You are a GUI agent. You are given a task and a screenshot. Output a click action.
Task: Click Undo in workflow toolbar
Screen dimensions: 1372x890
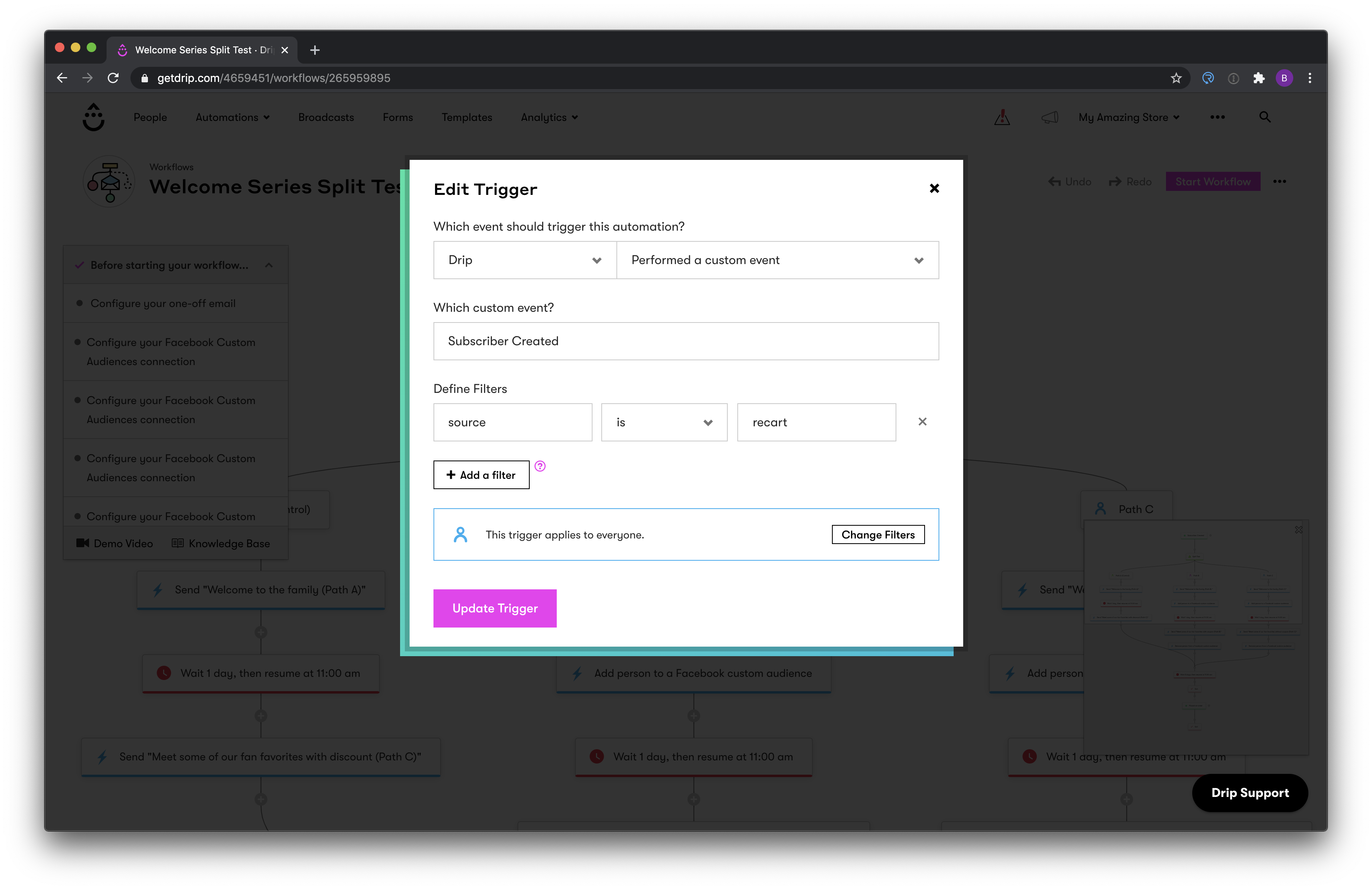[x=1069, y=182]
